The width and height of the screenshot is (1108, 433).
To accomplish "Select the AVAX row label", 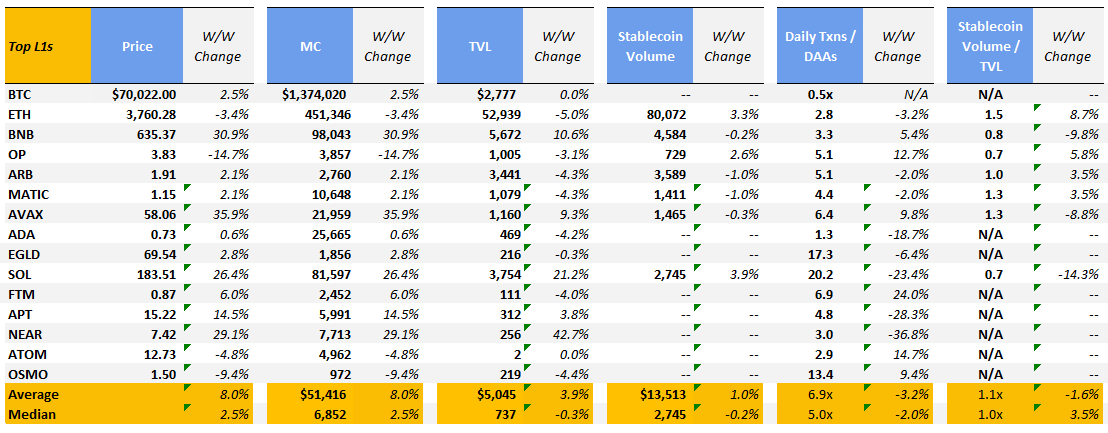I will point(23,214).
